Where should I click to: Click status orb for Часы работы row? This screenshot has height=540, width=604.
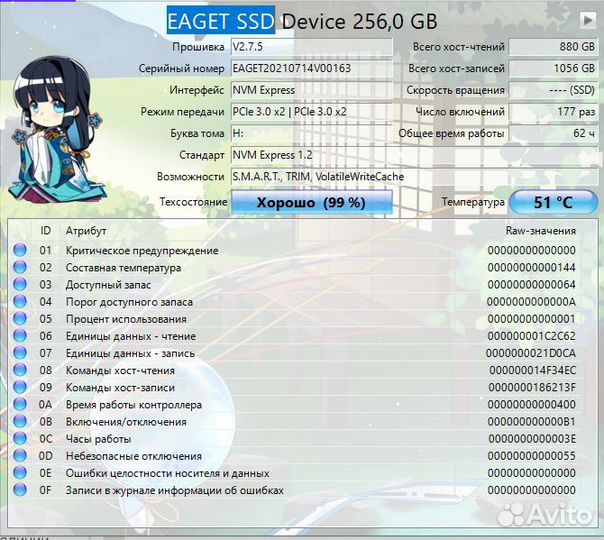(20, 438)
